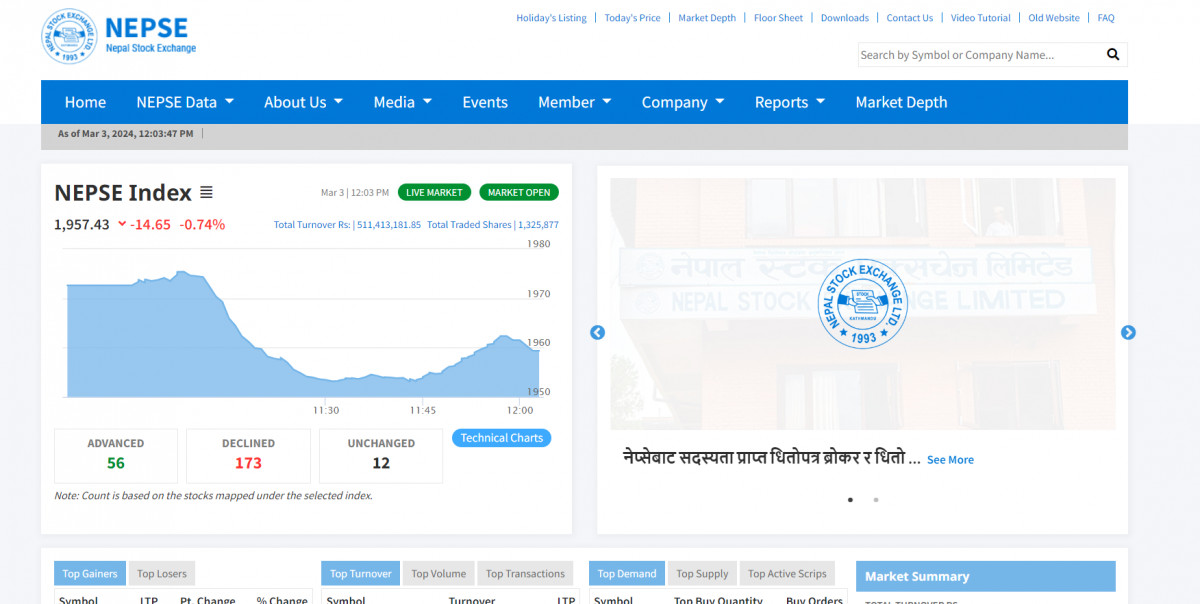
Task: Switch to the Top Volume tab
Action: coord(439,573)
